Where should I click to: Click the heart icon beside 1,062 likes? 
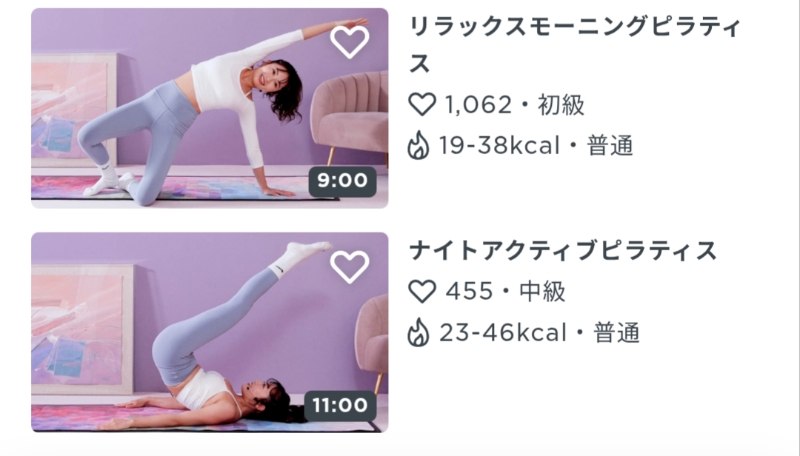pos(422,105)
